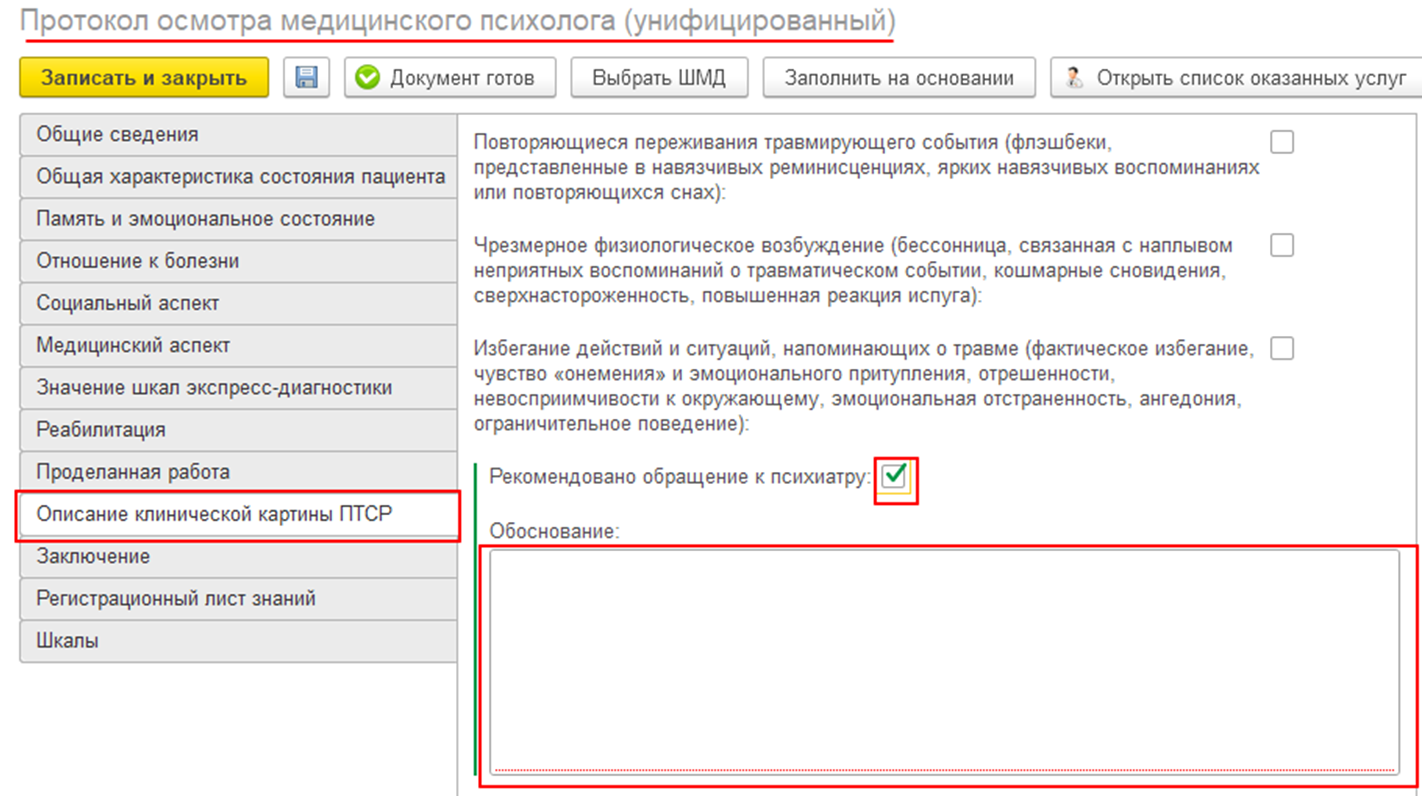The height and width of the screenshot is (798, 1424).
Task: Check the recurring trauma flashbacks checkbox
Action: pyautogui.click(x=1281, y=142)
